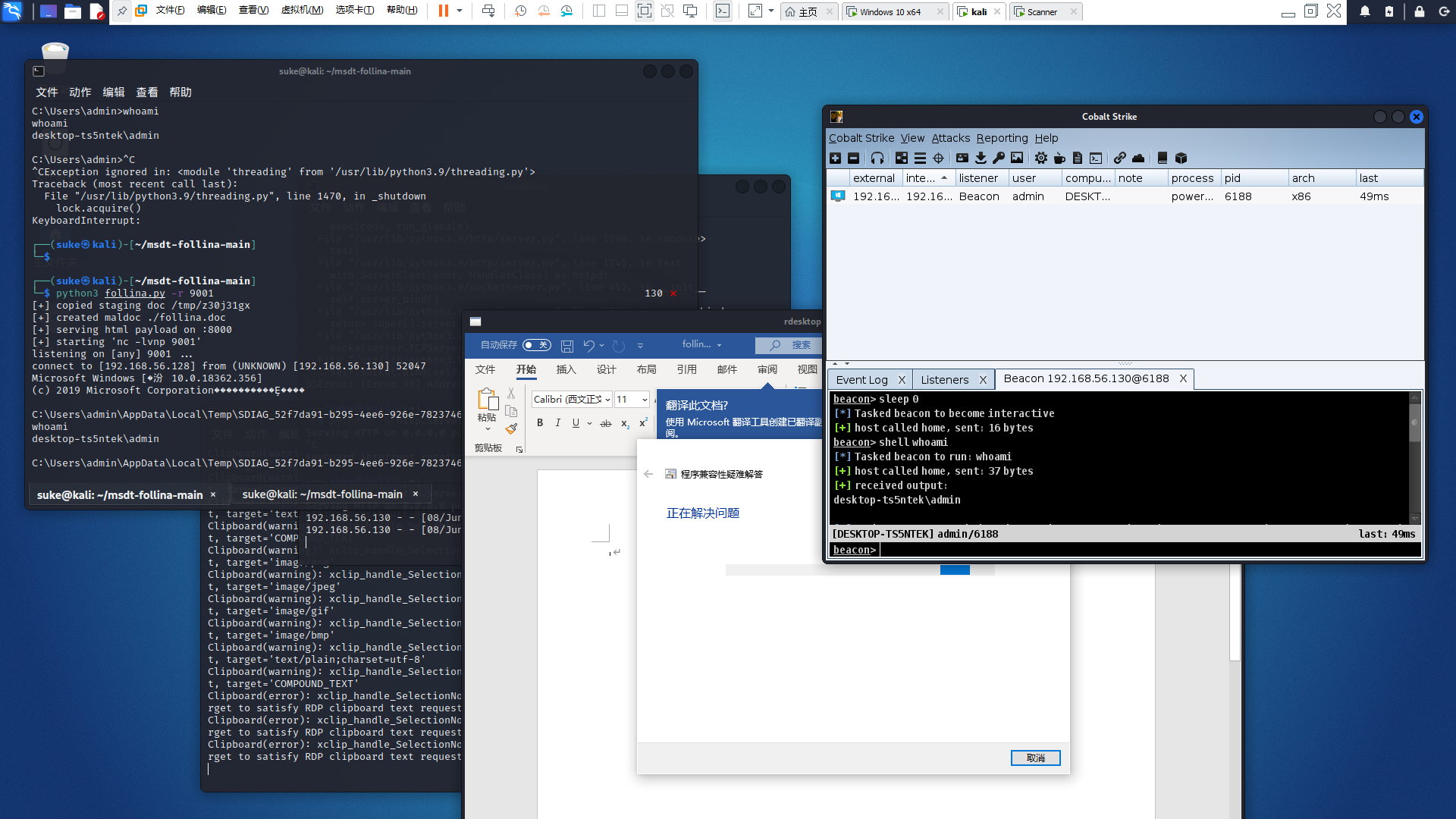Click Cobalt Strike disconnect minus icon
Screen dimensions: 1456x819
[854, 158]
